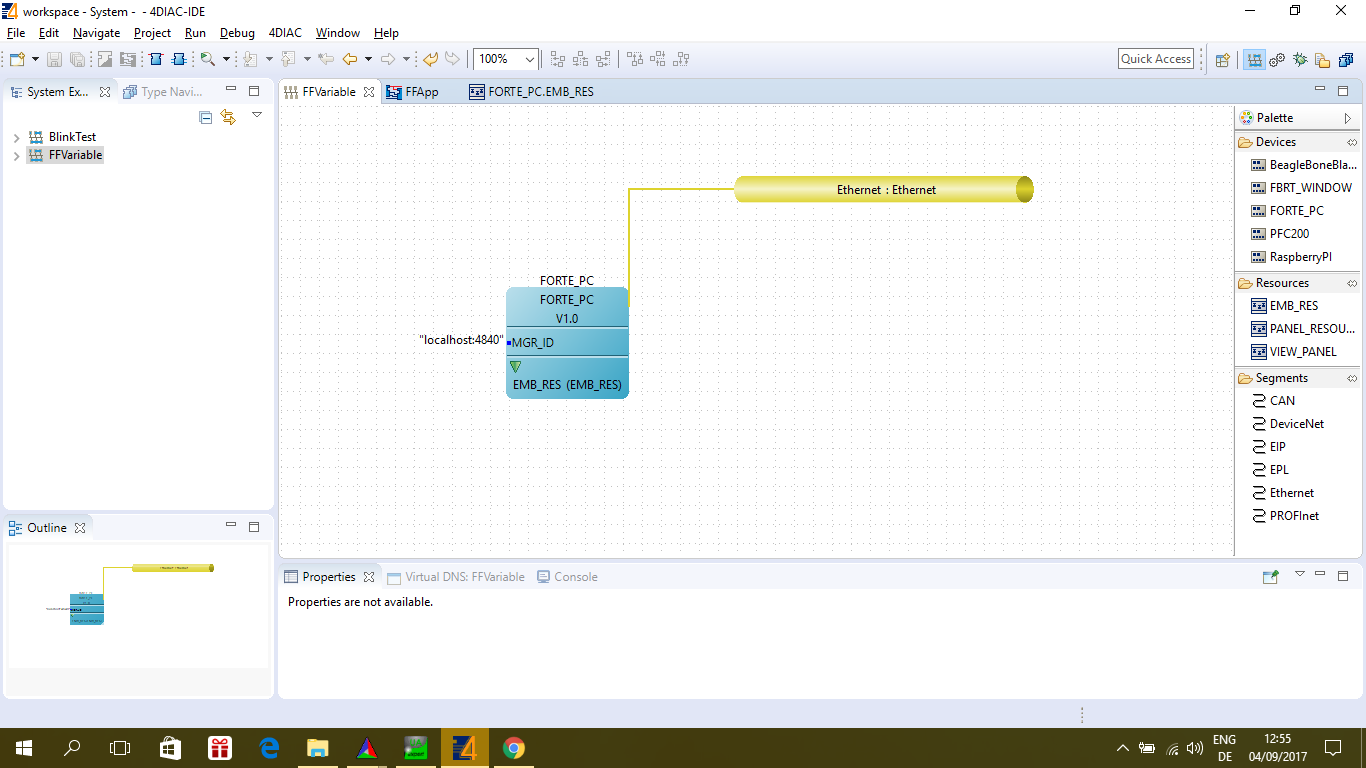Open dropdown arrow beside New icon
The width and height of the screenshot is (1366, 768).
click(x=35, y=59)
